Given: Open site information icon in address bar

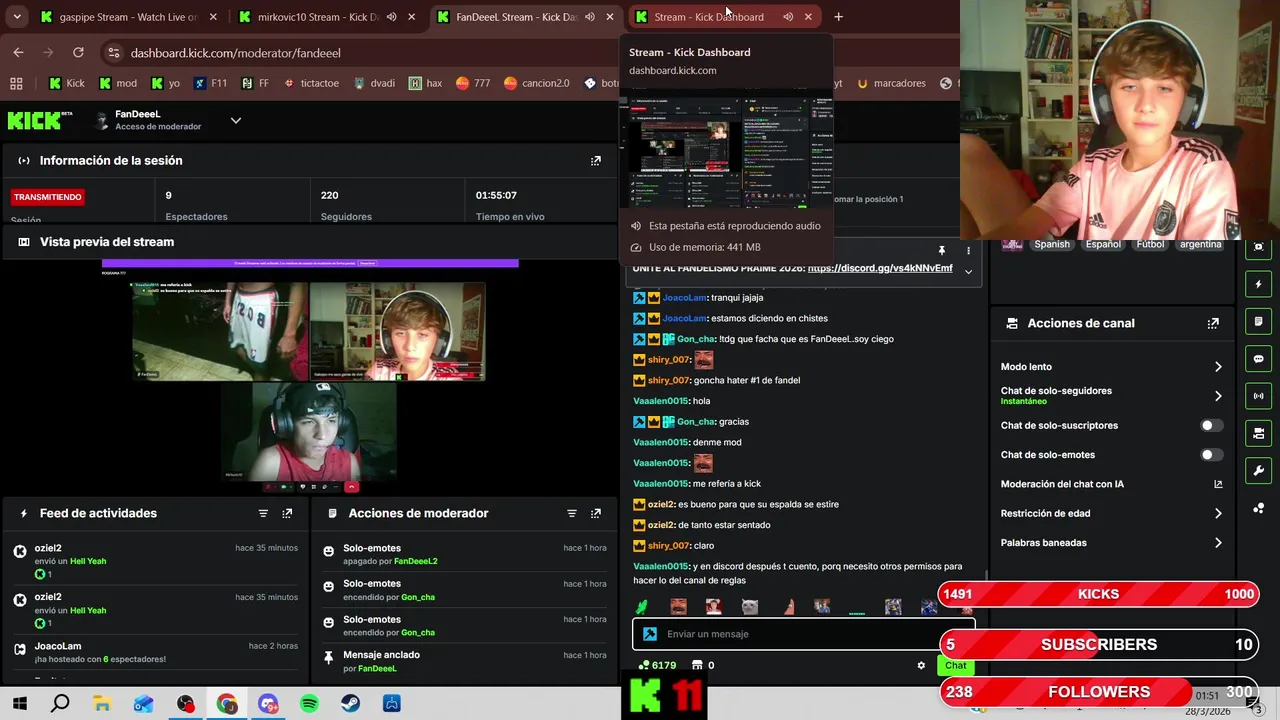Looking at the screenshot, I should pyautogui.click(x=113, y=53).
